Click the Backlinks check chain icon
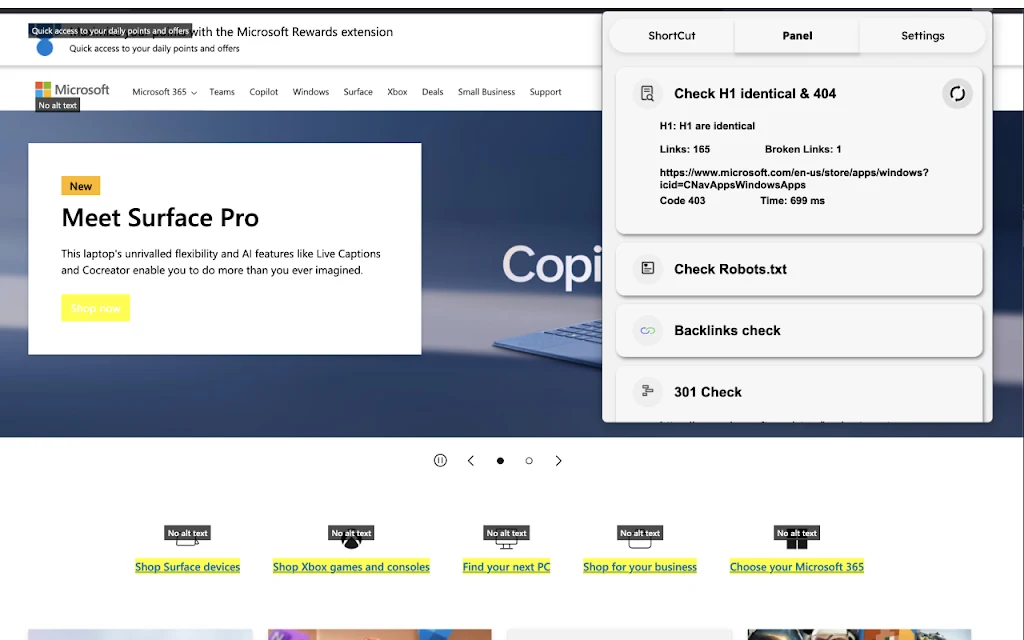 pos(647,330)
